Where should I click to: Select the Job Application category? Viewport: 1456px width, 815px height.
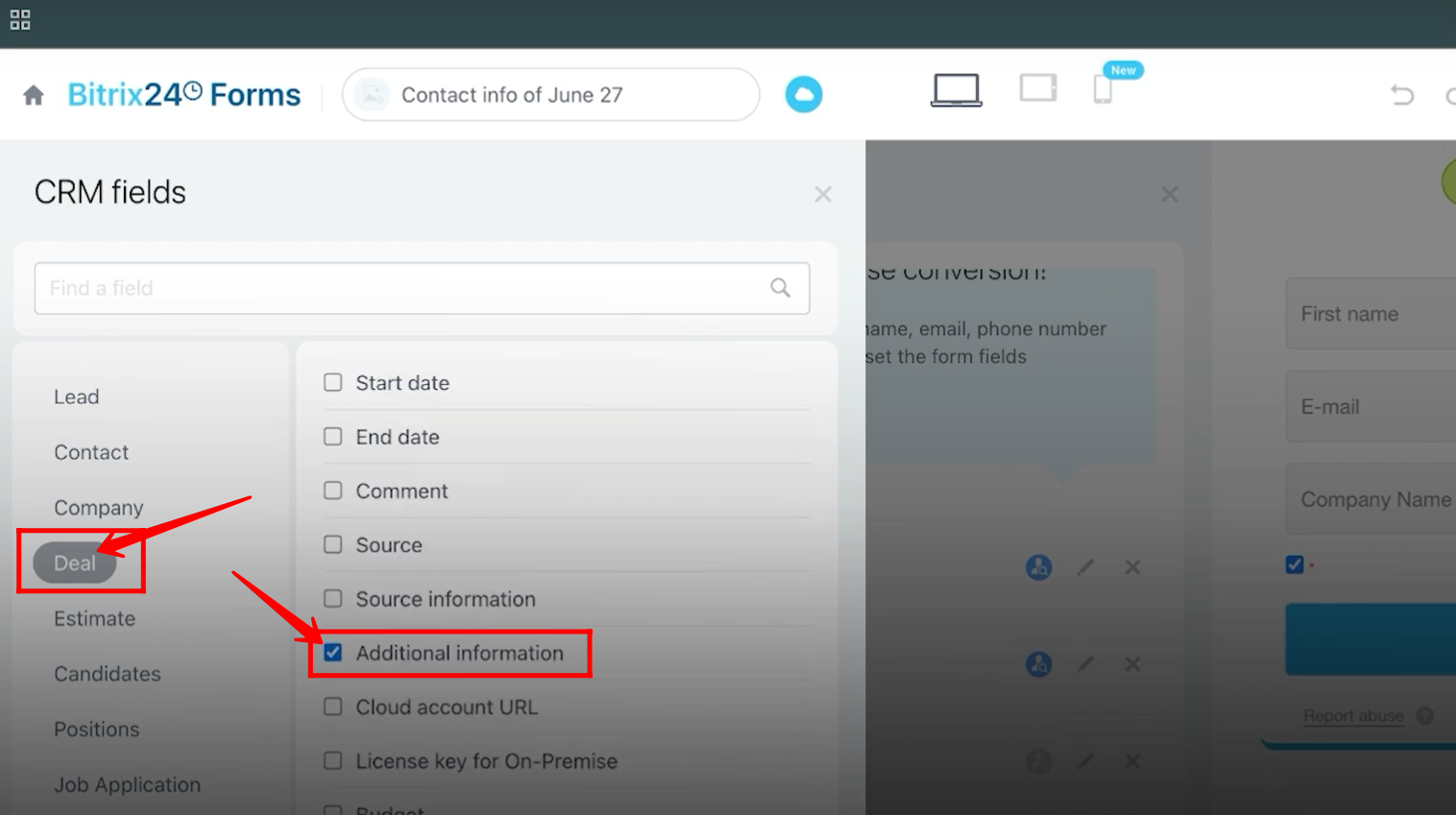point(128,784)
